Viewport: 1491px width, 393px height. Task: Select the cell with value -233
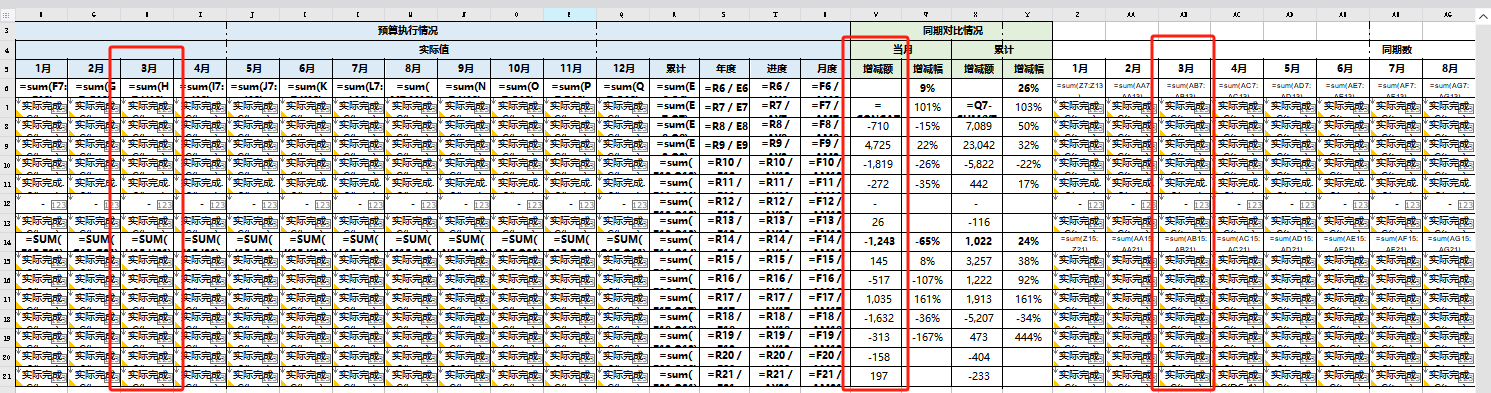click(x=978, y=376)
